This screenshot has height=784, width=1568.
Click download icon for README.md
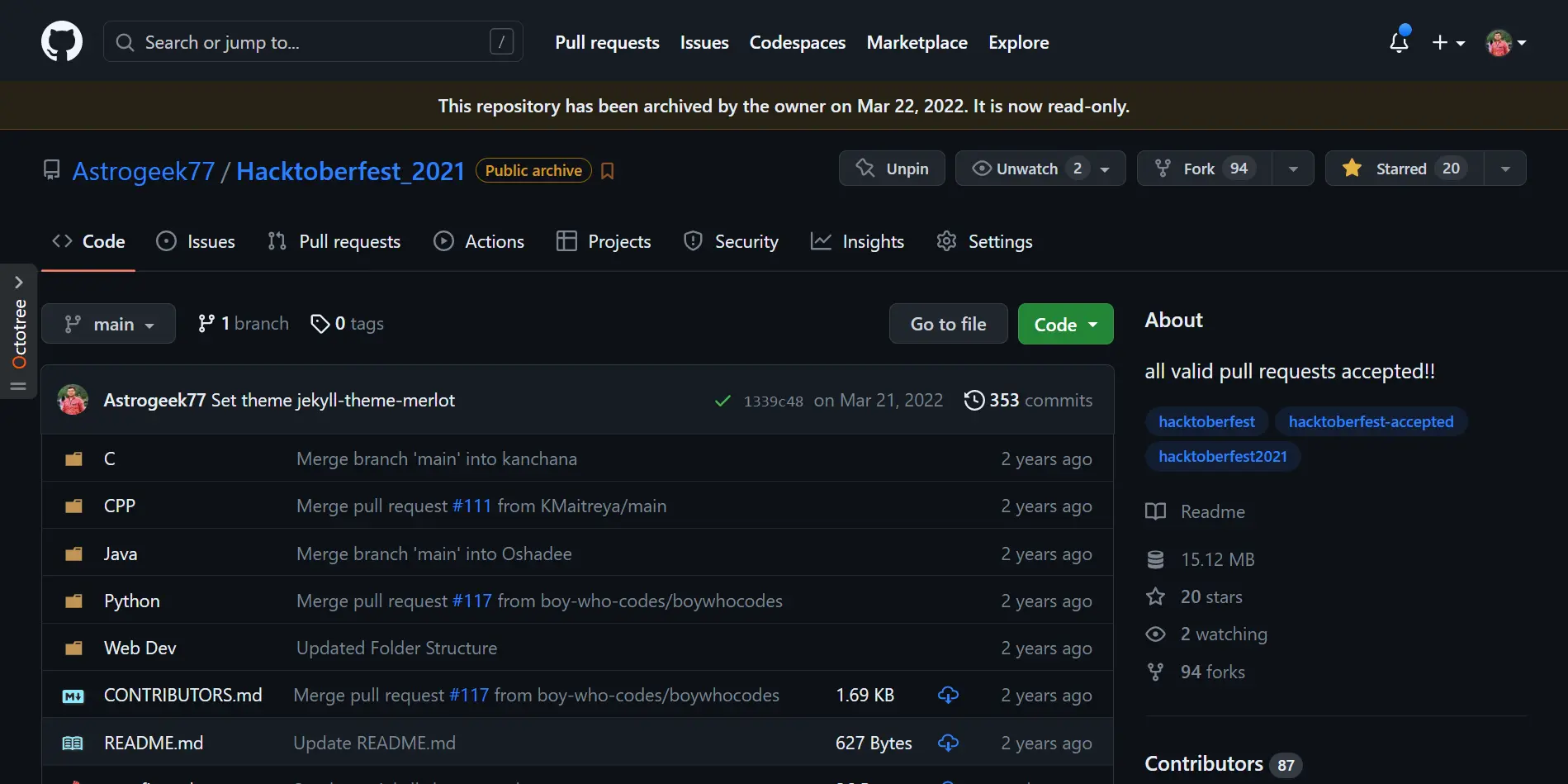point(948,743)
